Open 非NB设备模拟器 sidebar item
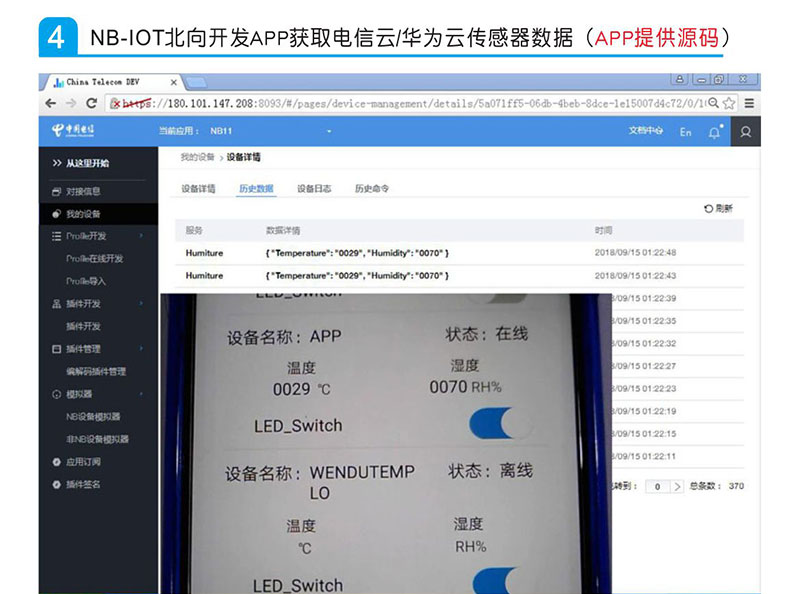The height and width of the screenshot is (594, 800). [97, 439]
